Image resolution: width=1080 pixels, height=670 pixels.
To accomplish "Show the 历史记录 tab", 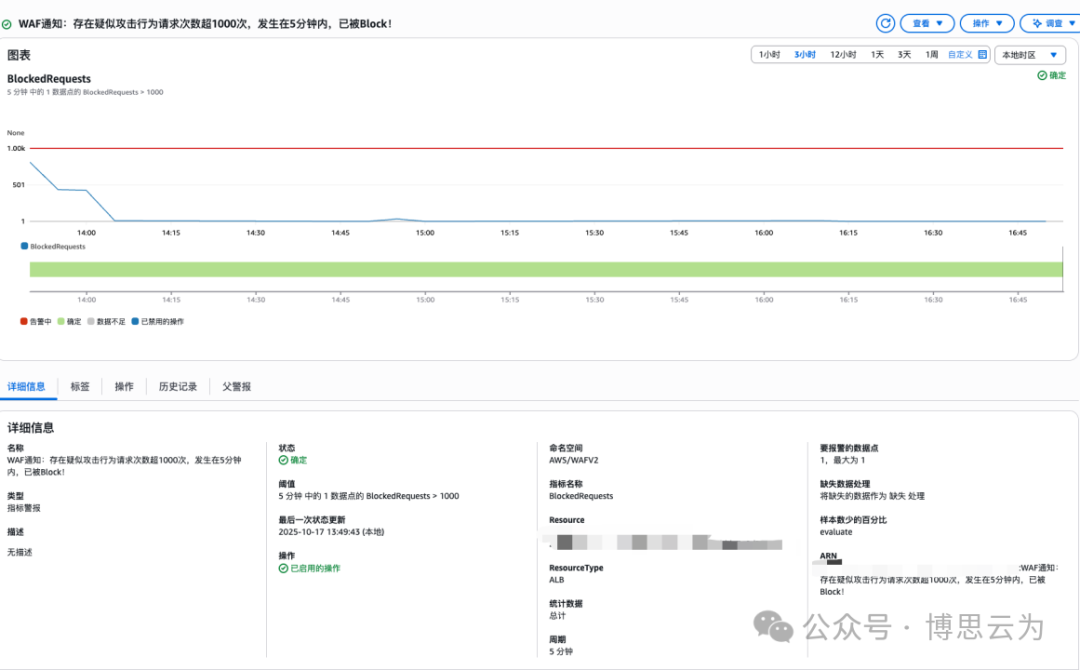I will [178, 386].
